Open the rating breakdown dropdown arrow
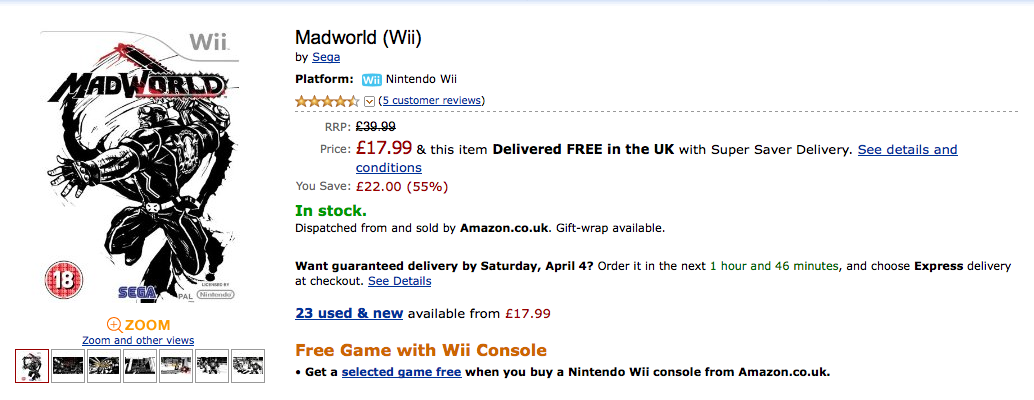The width and height of the screenshot is (1034, 400). coord(370,101)
